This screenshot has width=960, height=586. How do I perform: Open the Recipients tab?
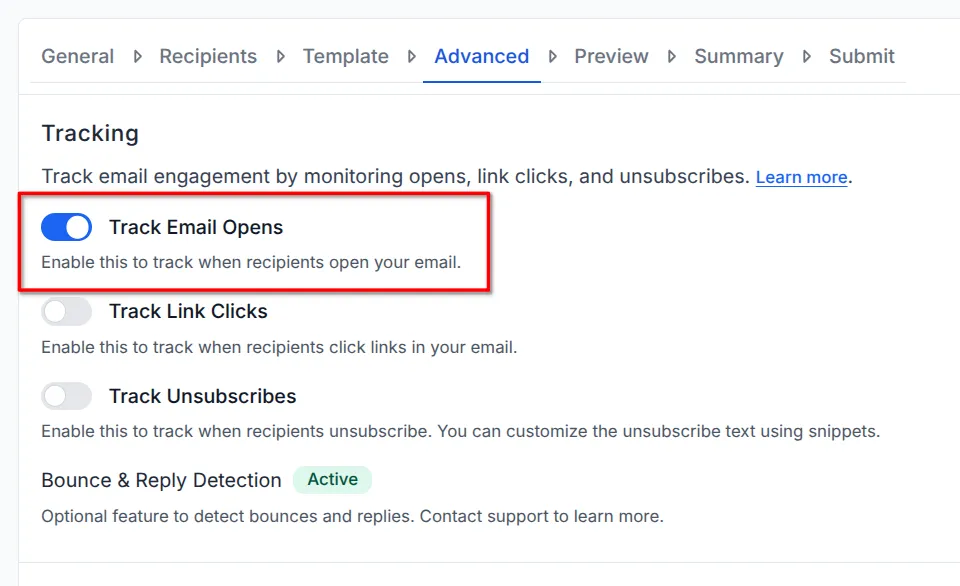click(208, 56)
